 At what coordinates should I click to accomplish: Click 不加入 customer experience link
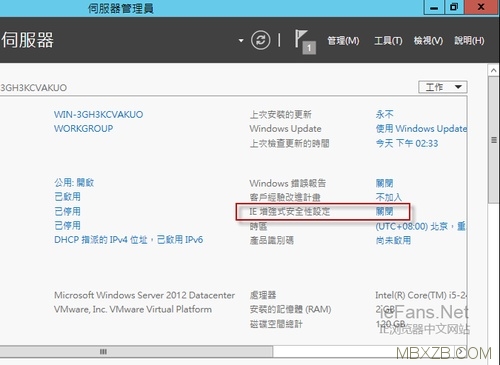(x=389, y=197)
